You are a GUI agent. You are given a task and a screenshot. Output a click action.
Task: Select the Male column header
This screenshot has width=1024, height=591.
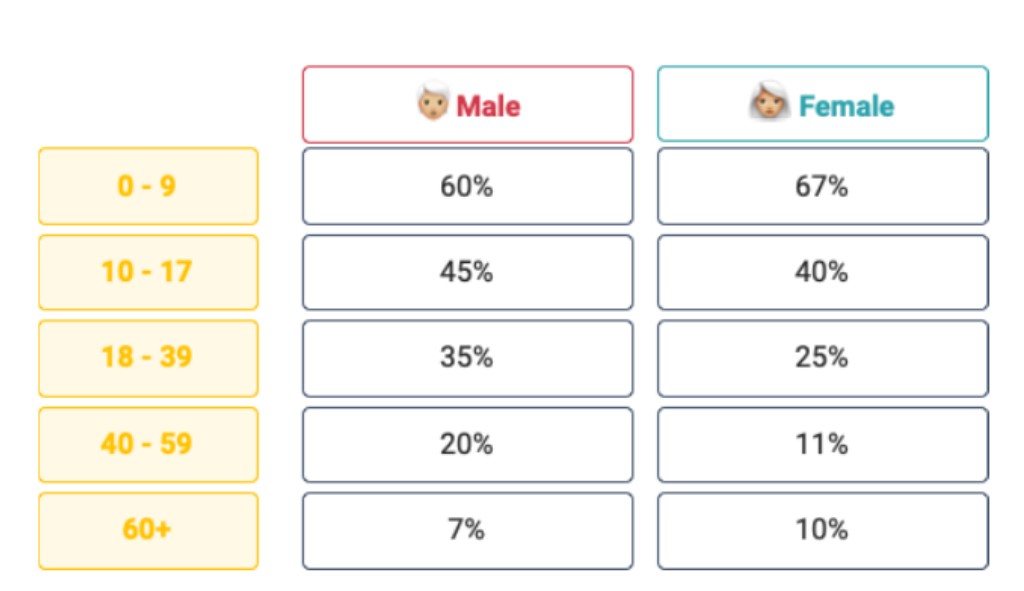coord(468,104)
